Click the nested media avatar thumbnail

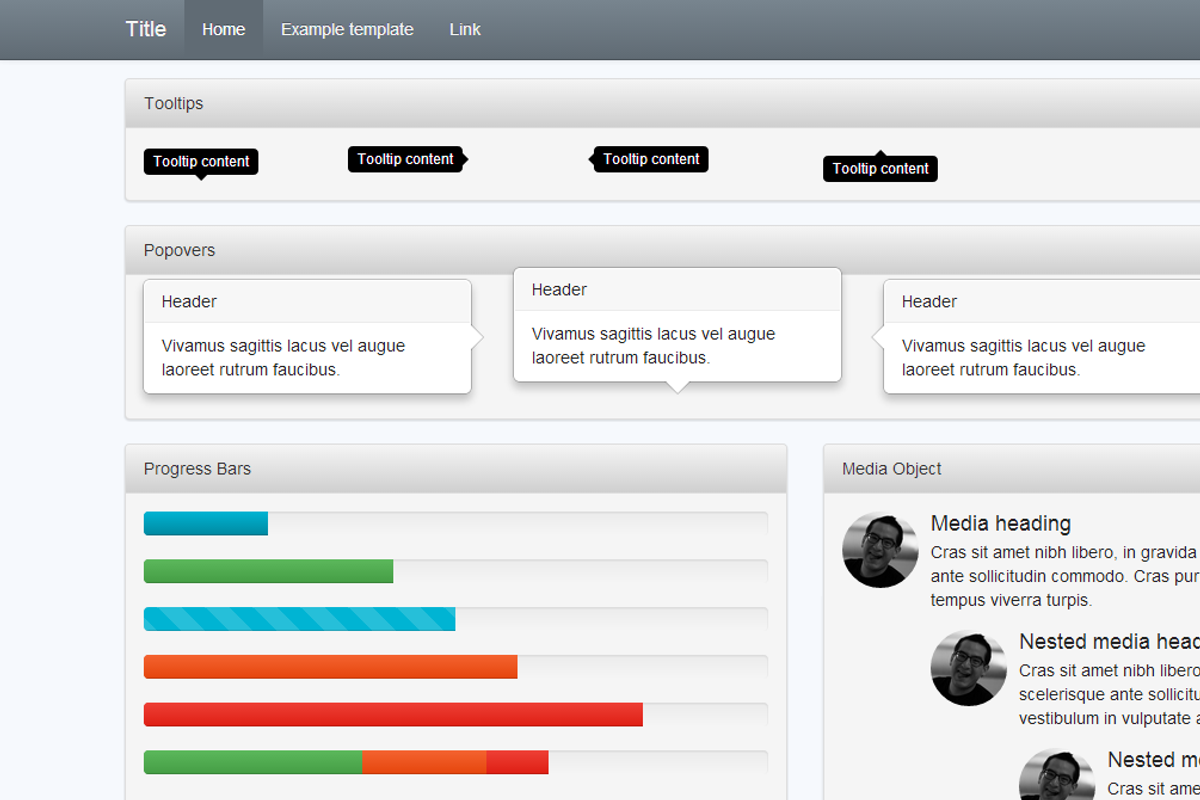(968, 667)
